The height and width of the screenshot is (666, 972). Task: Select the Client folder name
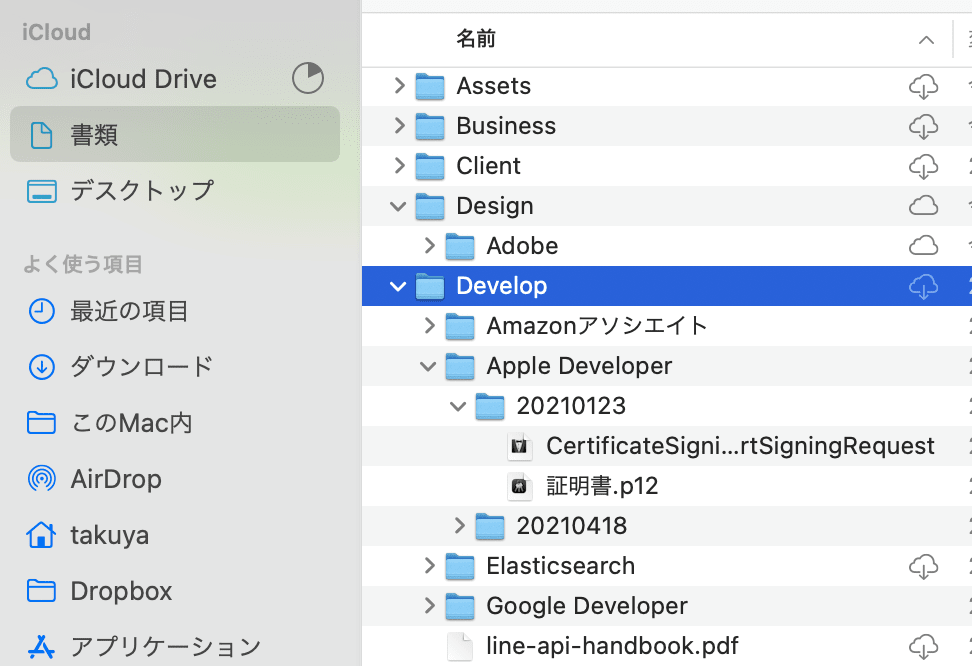(488, 166)
